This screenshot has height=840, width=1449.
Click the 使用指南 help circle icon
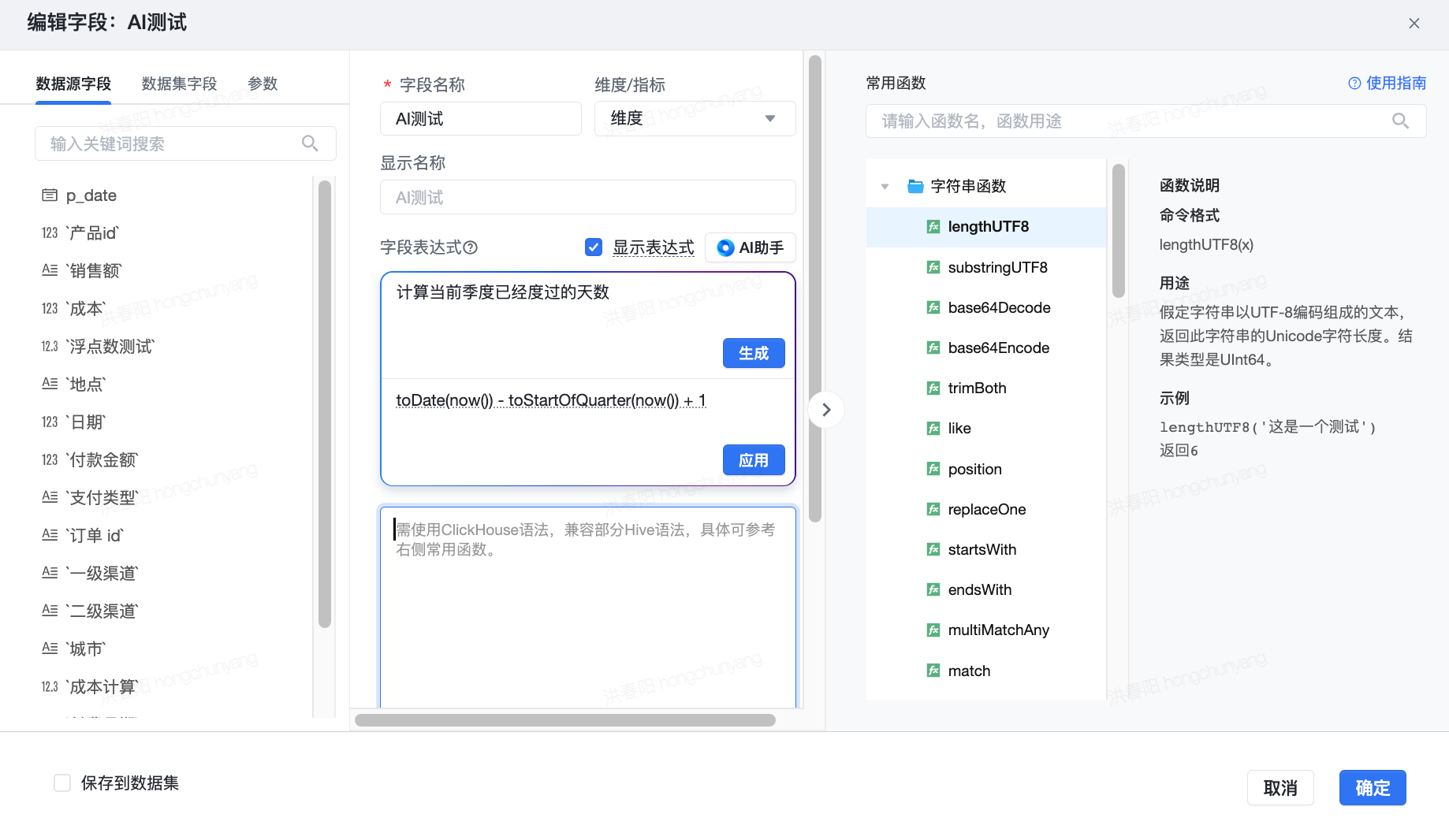[1354, 84]
